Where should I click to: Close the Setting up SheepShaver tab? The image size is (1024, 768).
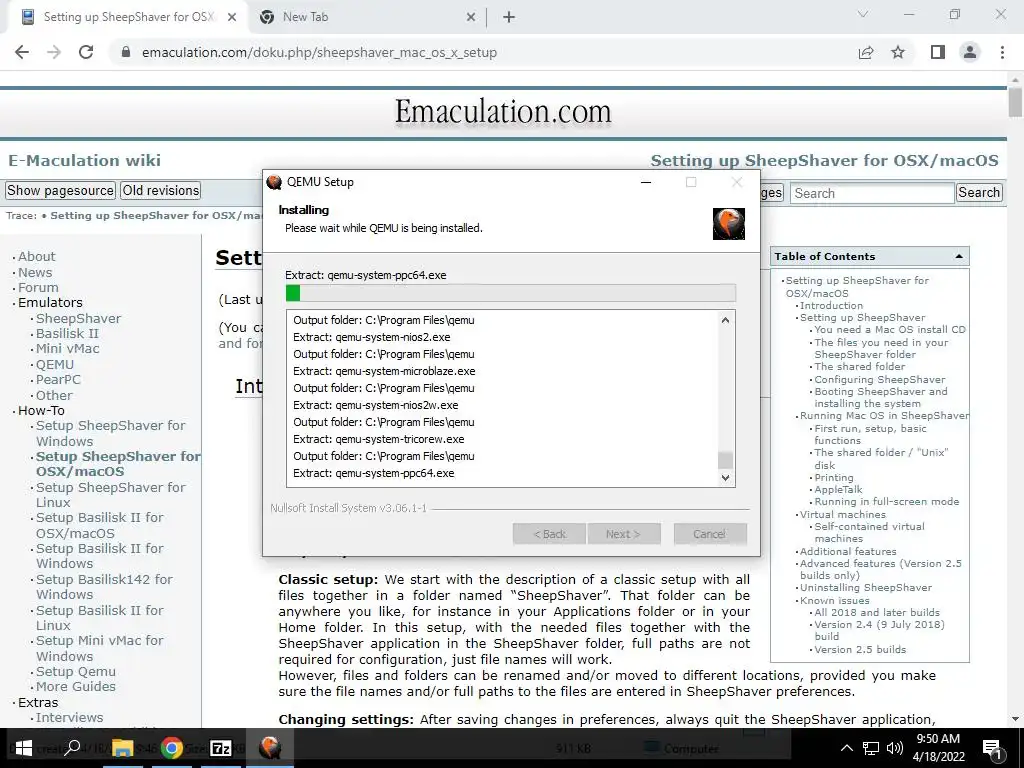(x=232, y=18)
